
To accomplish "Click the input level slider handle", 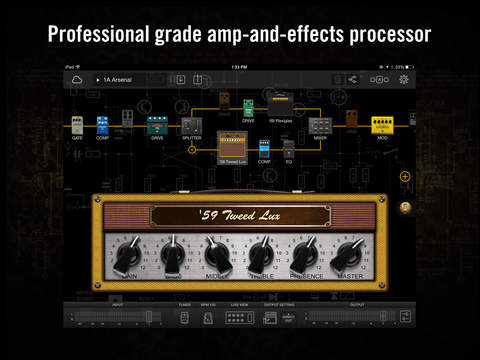I will pos(149,316).
